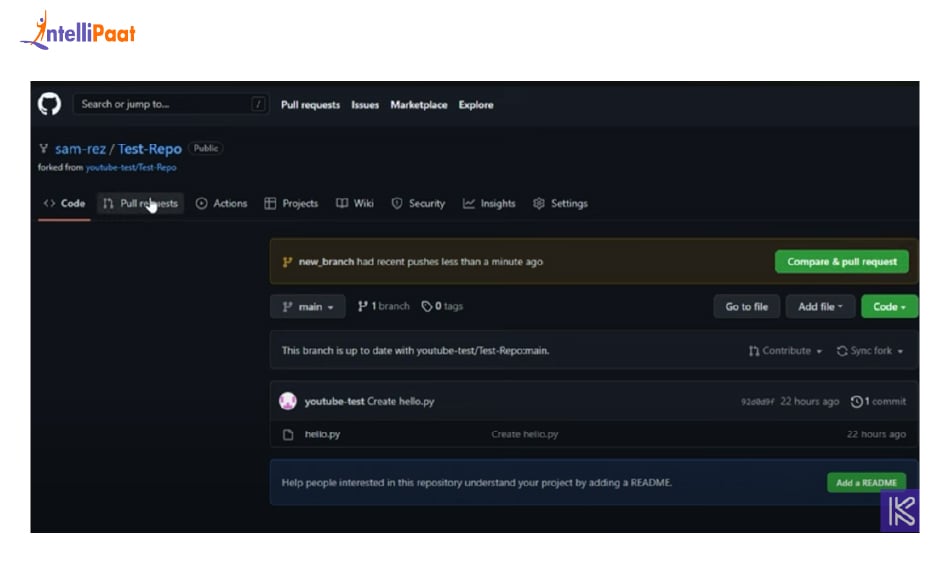Go to Marketplace in the top navigation

click(x=419, y=105)
